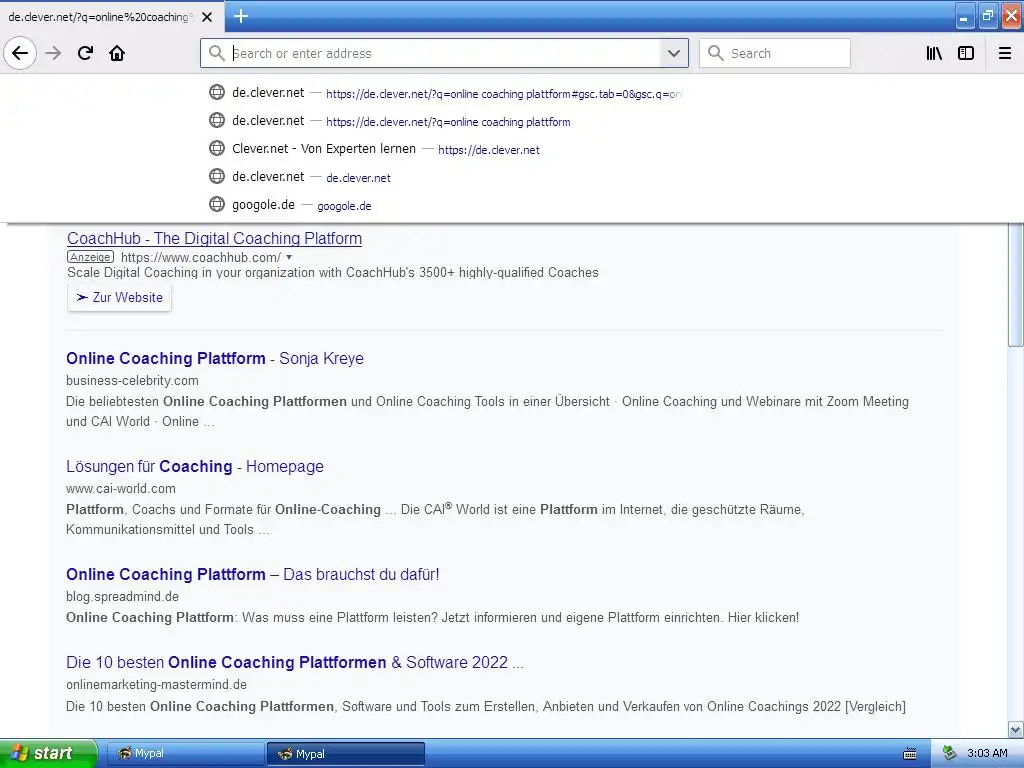Open the hamburger application menu
This screenshot has height=768, width=1024.
point(1005,53)
